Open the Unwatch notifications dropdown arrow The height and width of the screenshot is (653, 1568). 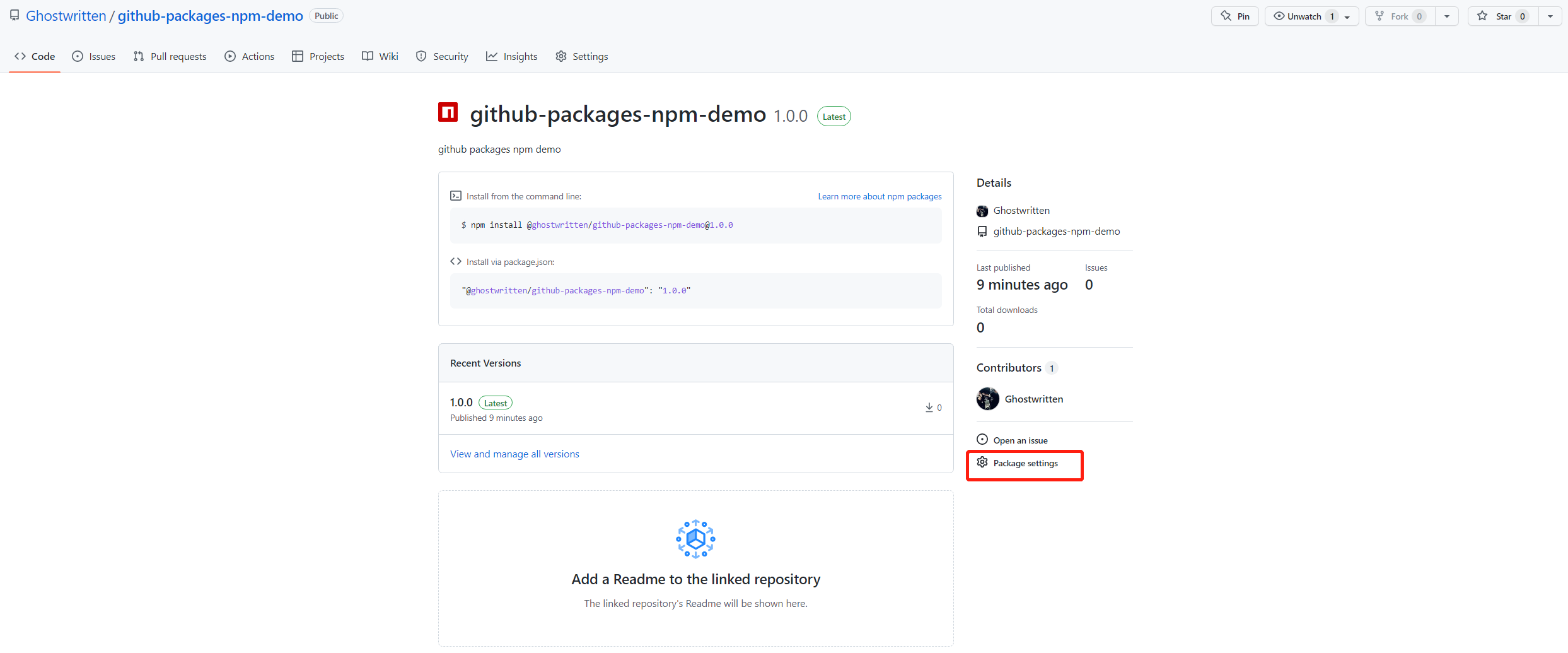pos(1347,17)
